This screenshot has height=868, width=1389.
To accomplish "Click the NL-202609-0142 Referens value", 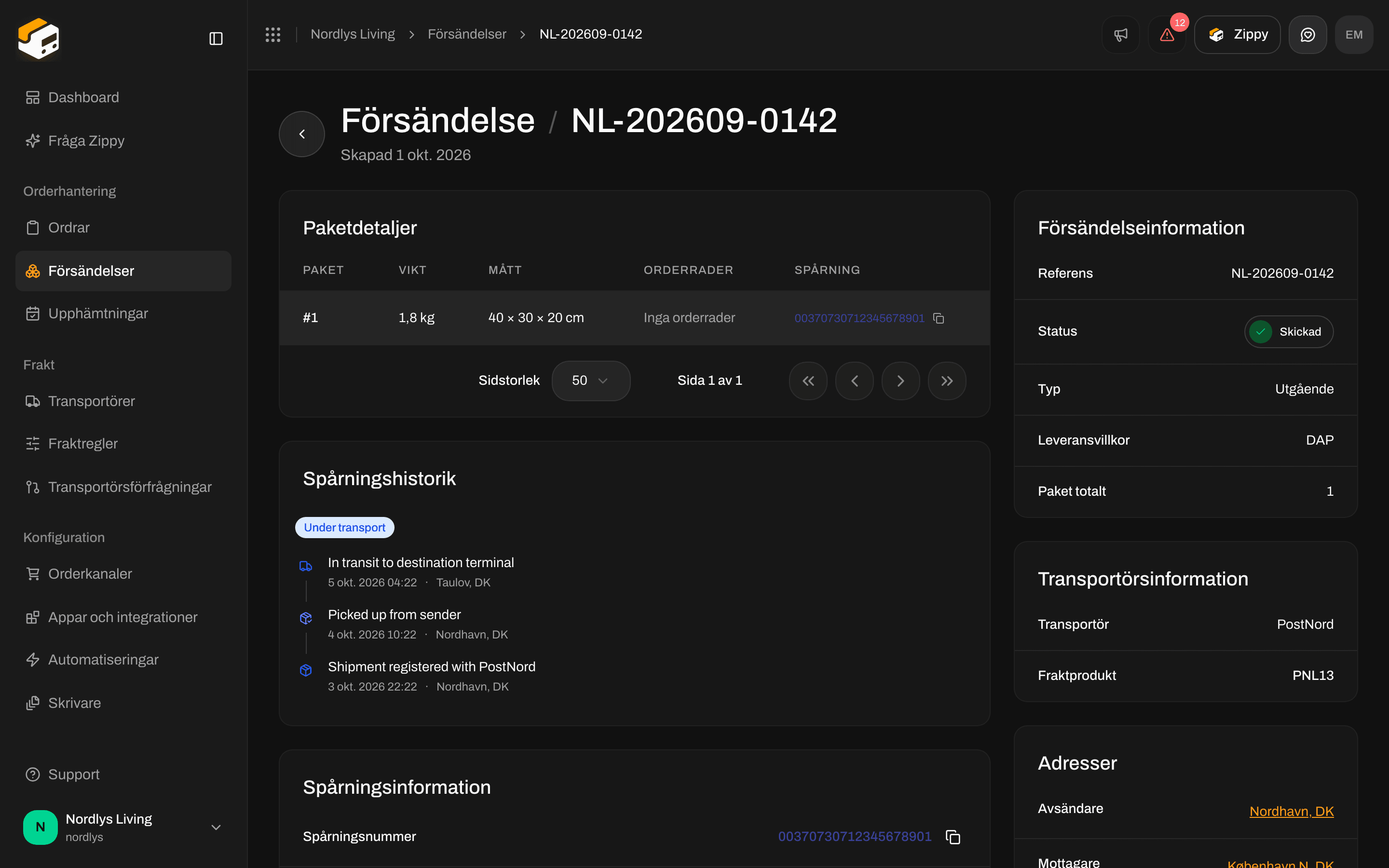I will 1282,273.
